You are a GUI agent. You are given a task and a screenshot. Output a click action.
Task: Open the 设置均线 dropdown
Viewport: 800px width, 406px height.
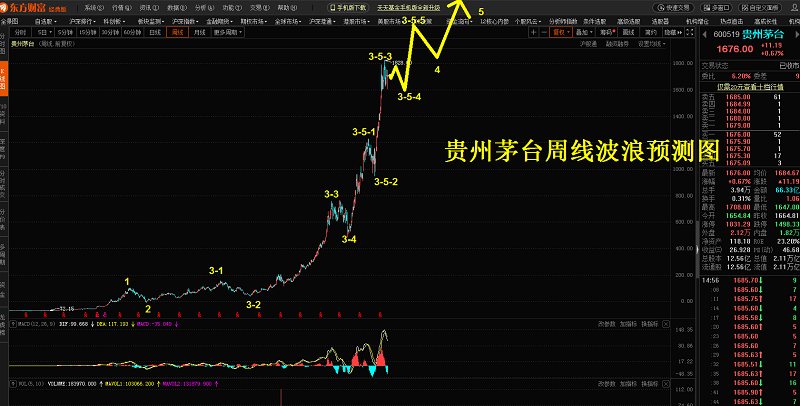652,44
